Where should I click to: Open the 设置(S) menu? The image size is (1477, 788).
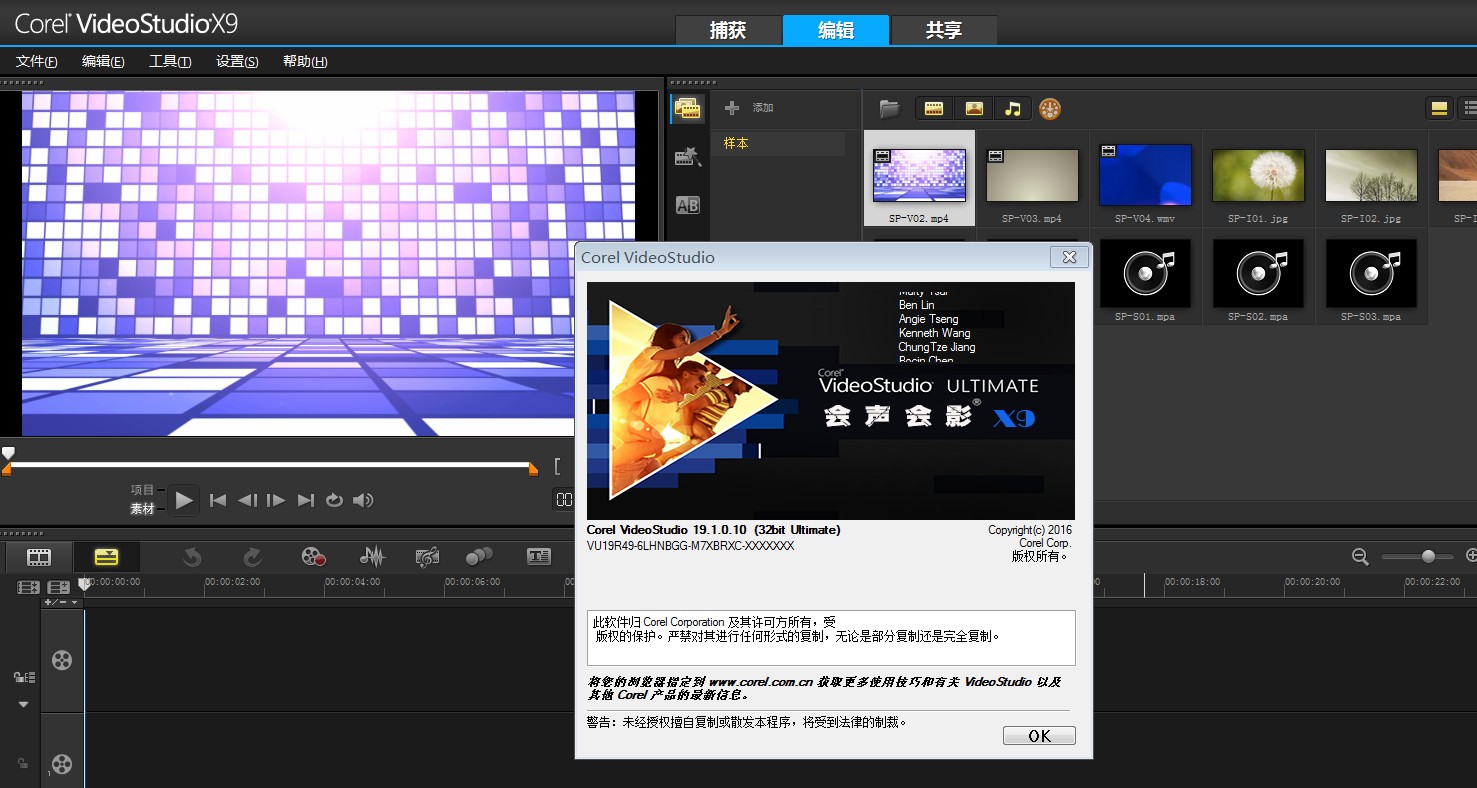click(x=237, y=61)
